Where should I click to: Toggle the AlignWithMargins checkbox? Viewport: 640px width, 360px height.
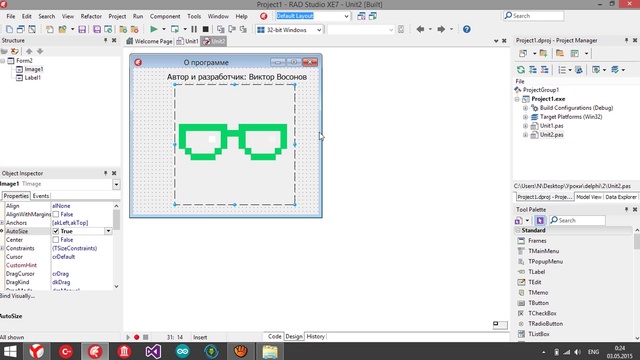click(56, 214)
